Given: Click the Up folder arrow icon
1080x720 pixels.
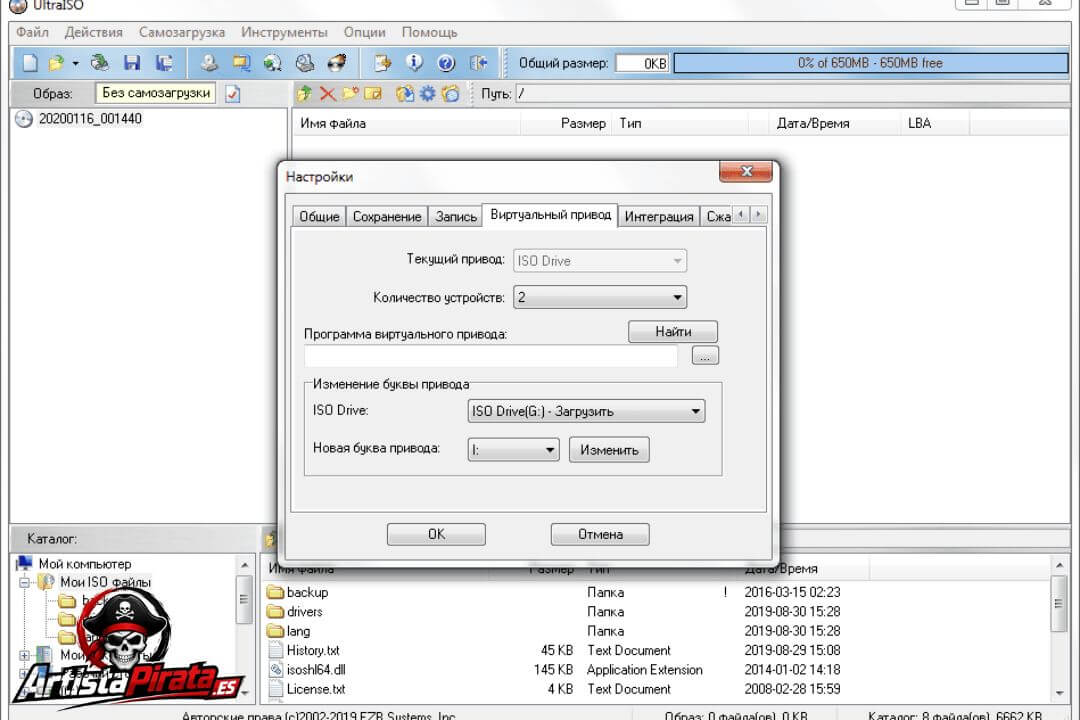Looking at the screenshot, I should pos(304,93).
